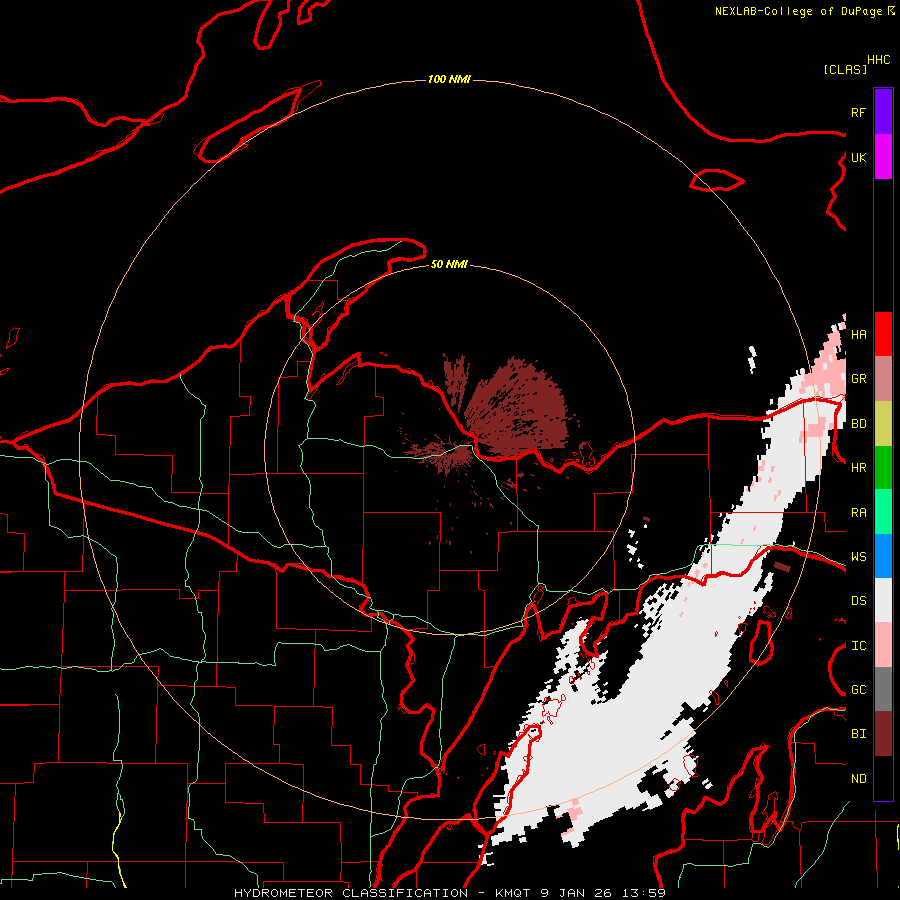900x900 pixels.
Task: Click the BI dark red swatch
Action: (883, 734)
